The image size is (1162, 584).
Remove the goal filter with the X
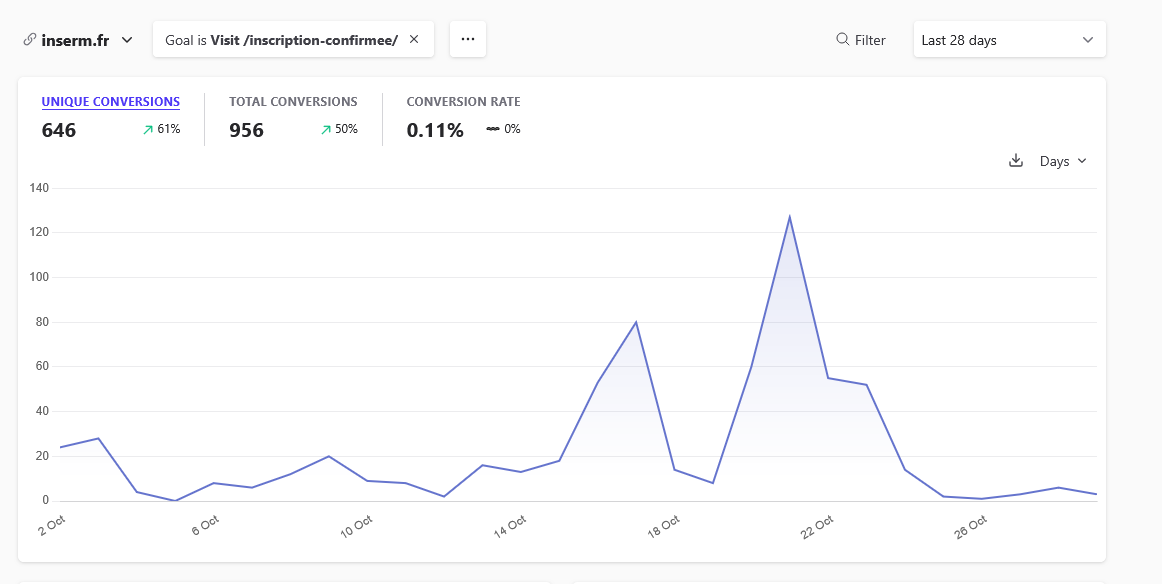point(414,40)
